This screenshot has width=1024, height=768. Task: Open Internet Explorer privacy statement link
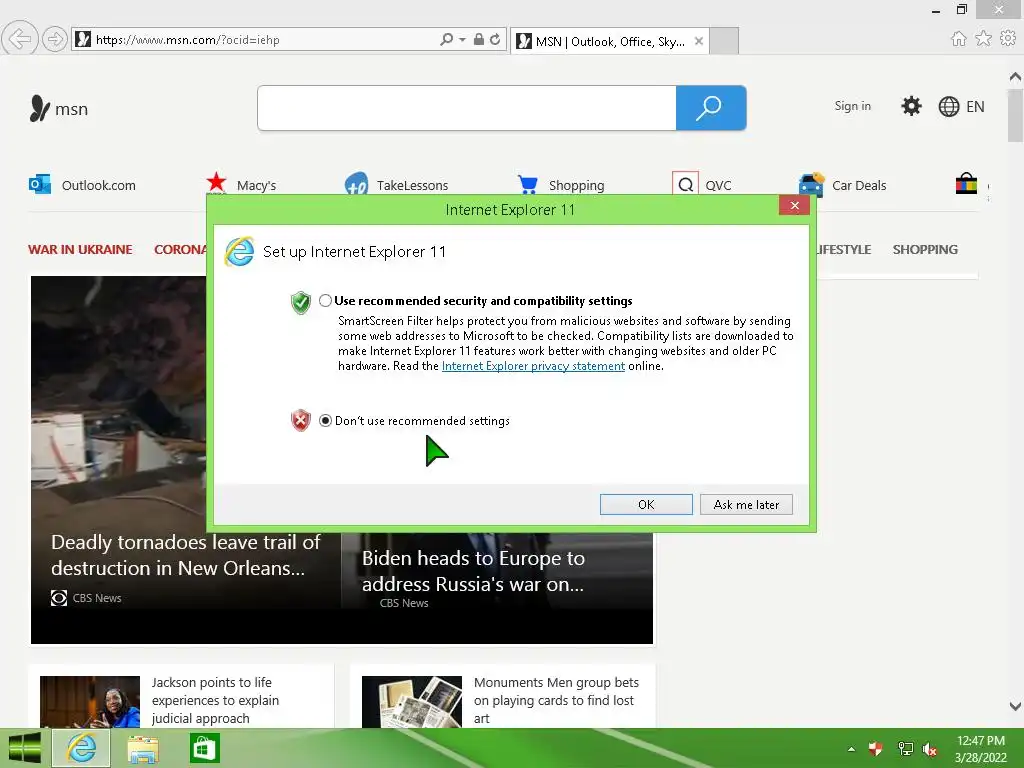tap(533, 366)
